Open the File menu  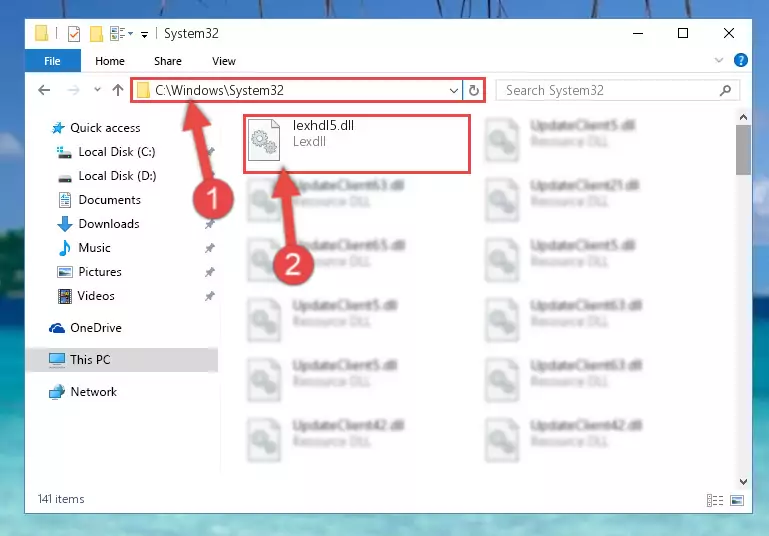coord(52,61)
